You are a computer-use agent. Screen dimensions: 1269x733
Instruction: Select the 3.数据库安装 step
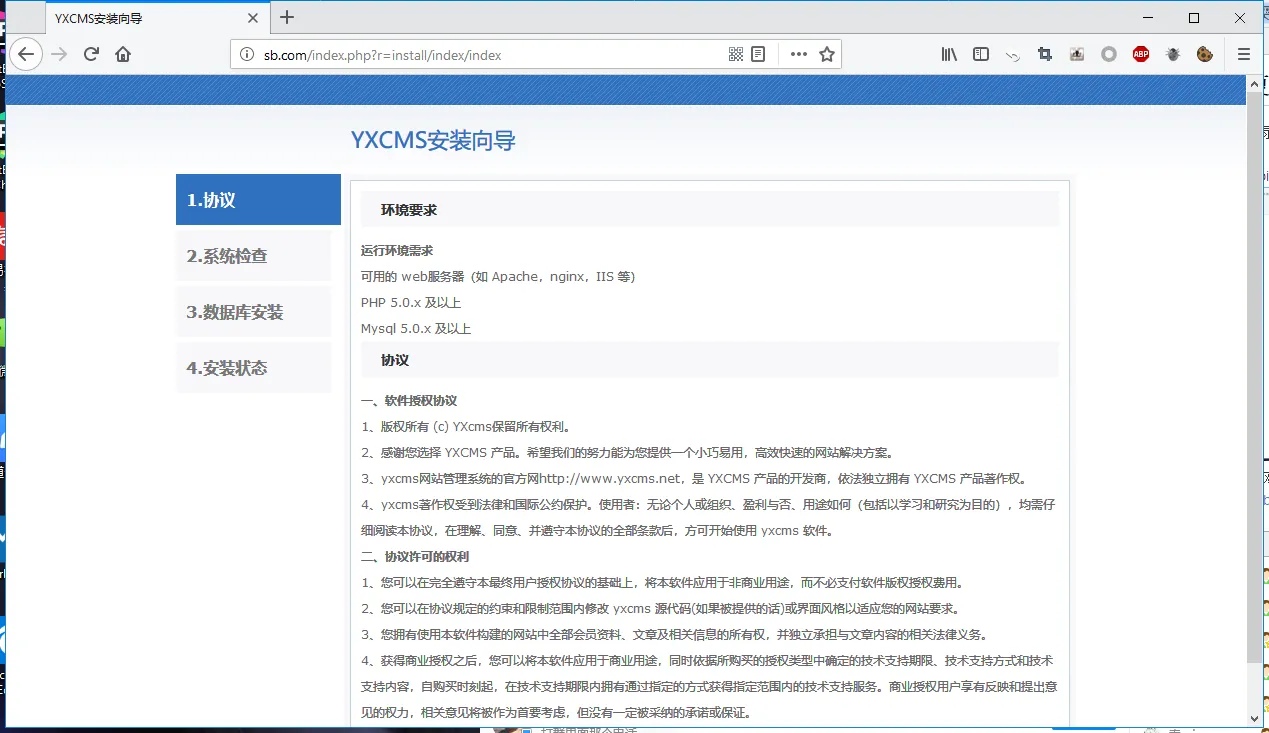coord(253,312)
